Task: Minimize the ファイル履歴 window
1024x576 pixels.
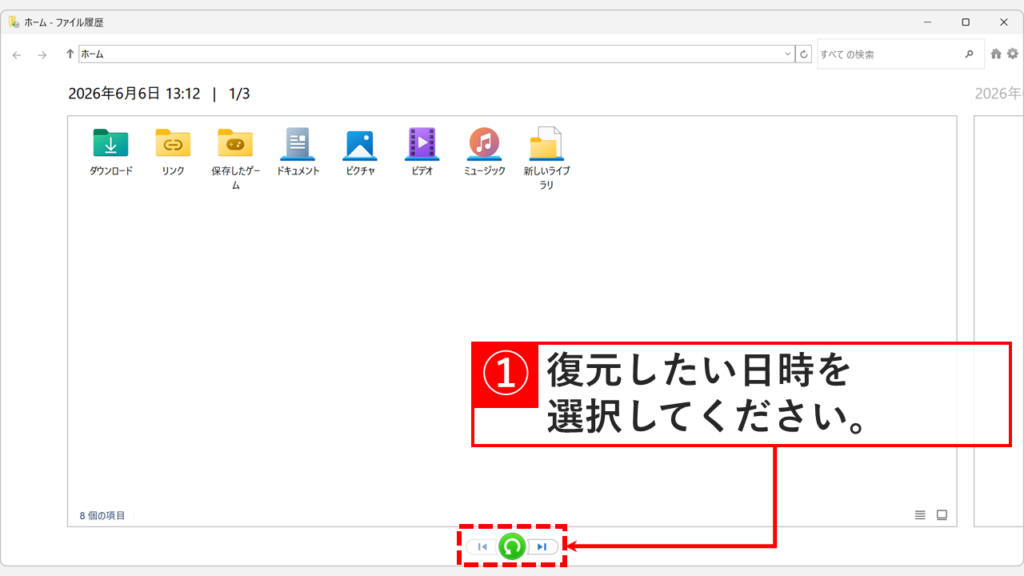Action: 927,22
